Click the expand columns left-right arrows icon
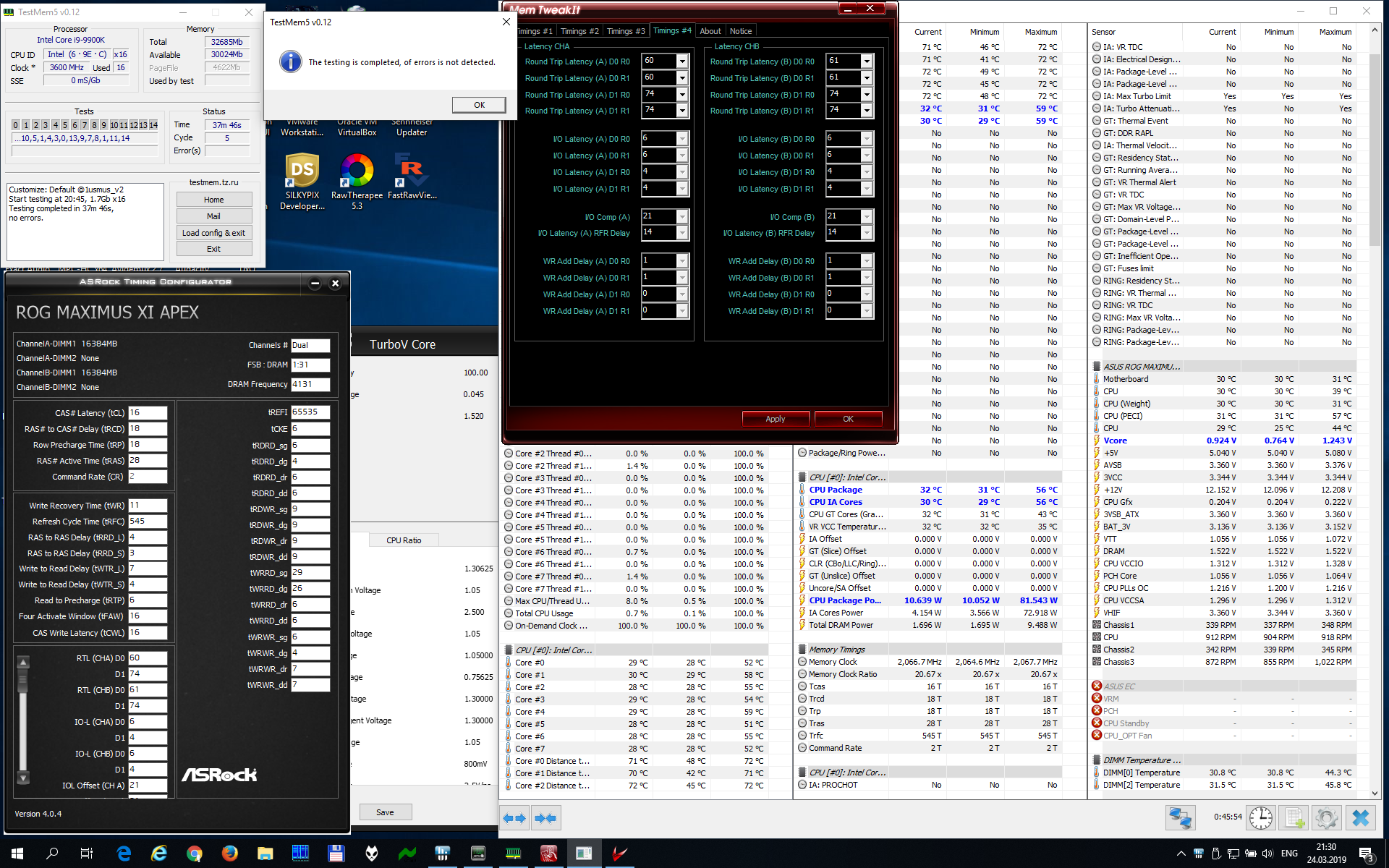 [x=514, y=818]
